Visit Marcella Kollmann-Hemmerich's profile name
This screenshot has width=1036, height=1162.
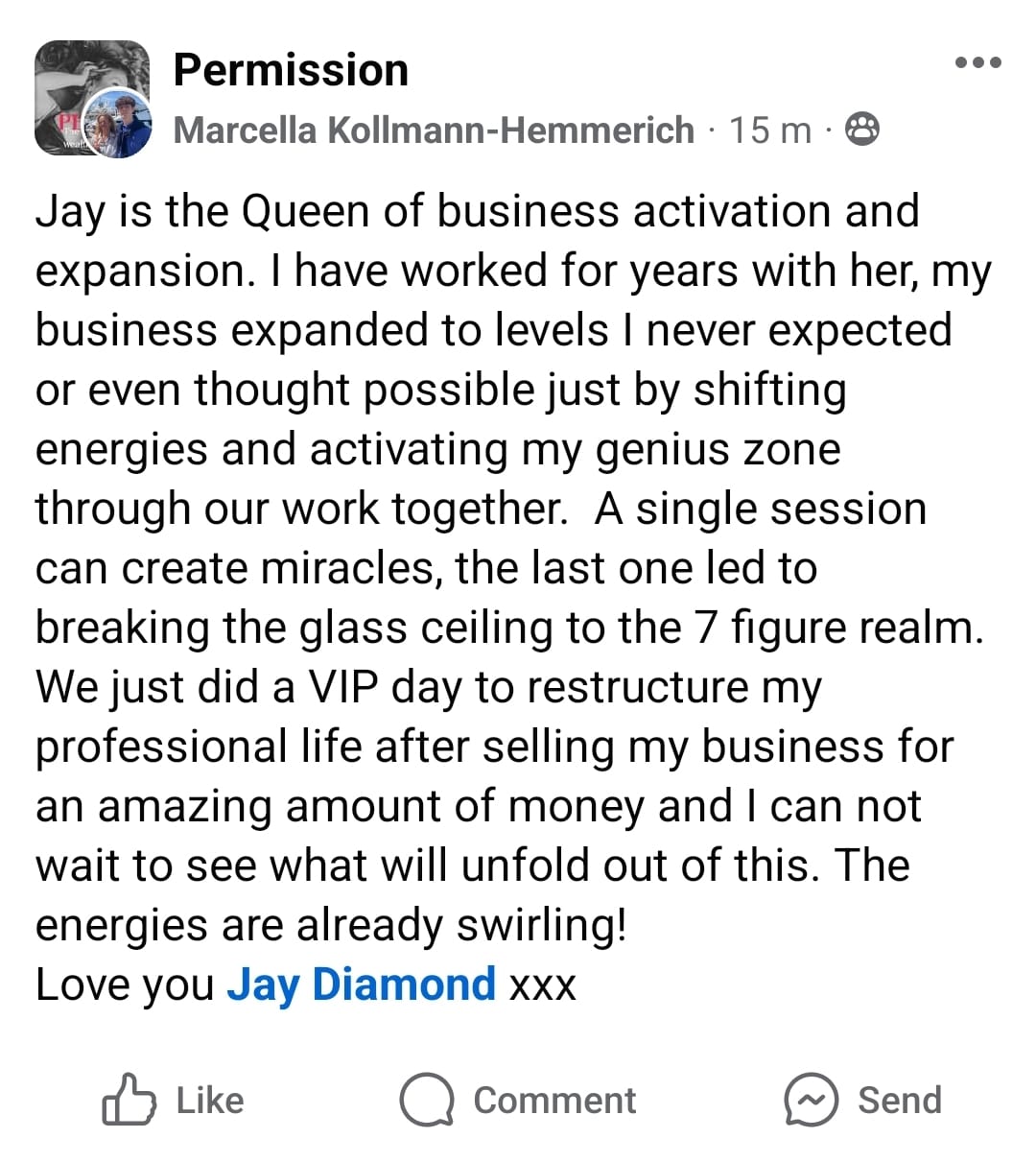[x=434, y=130]
